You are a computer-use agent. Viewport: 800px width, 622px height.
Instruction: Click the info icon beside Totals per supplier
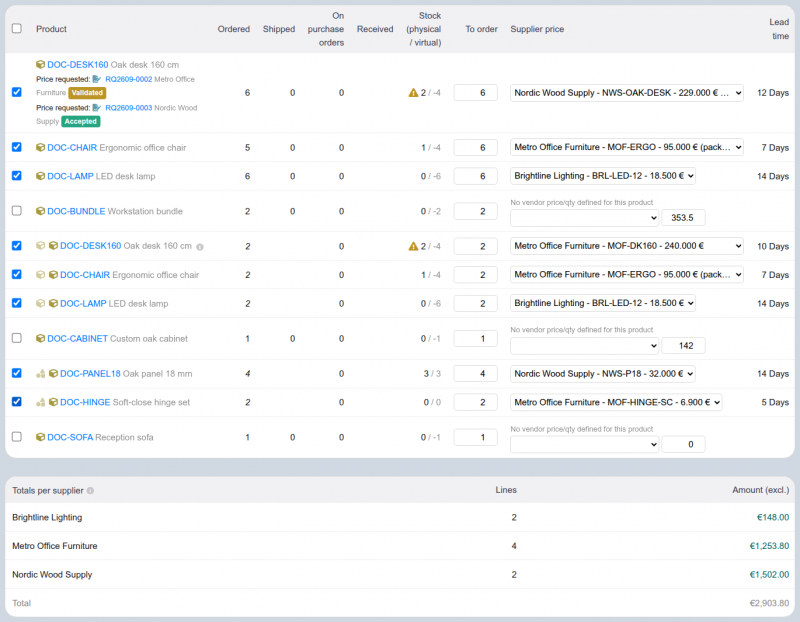coord(90,491)
